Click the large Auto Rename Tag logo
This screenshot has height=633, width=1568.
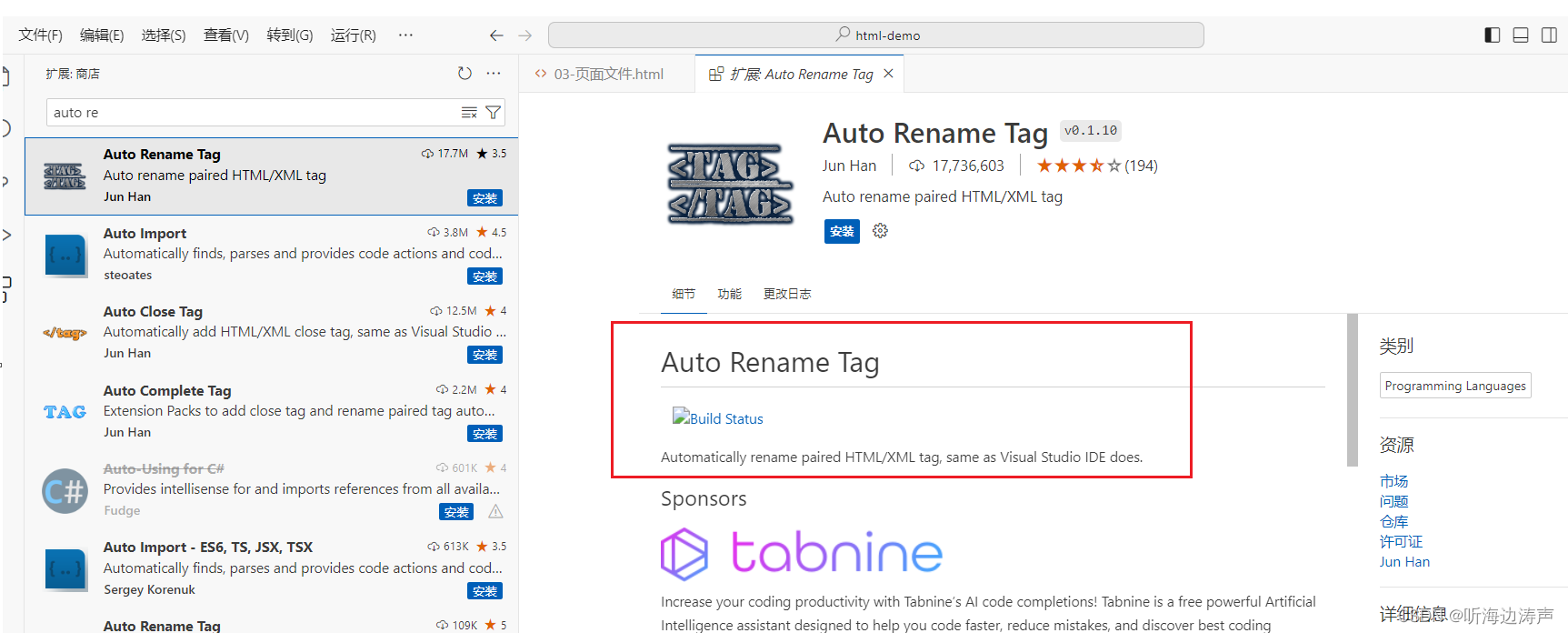(730, 183)
